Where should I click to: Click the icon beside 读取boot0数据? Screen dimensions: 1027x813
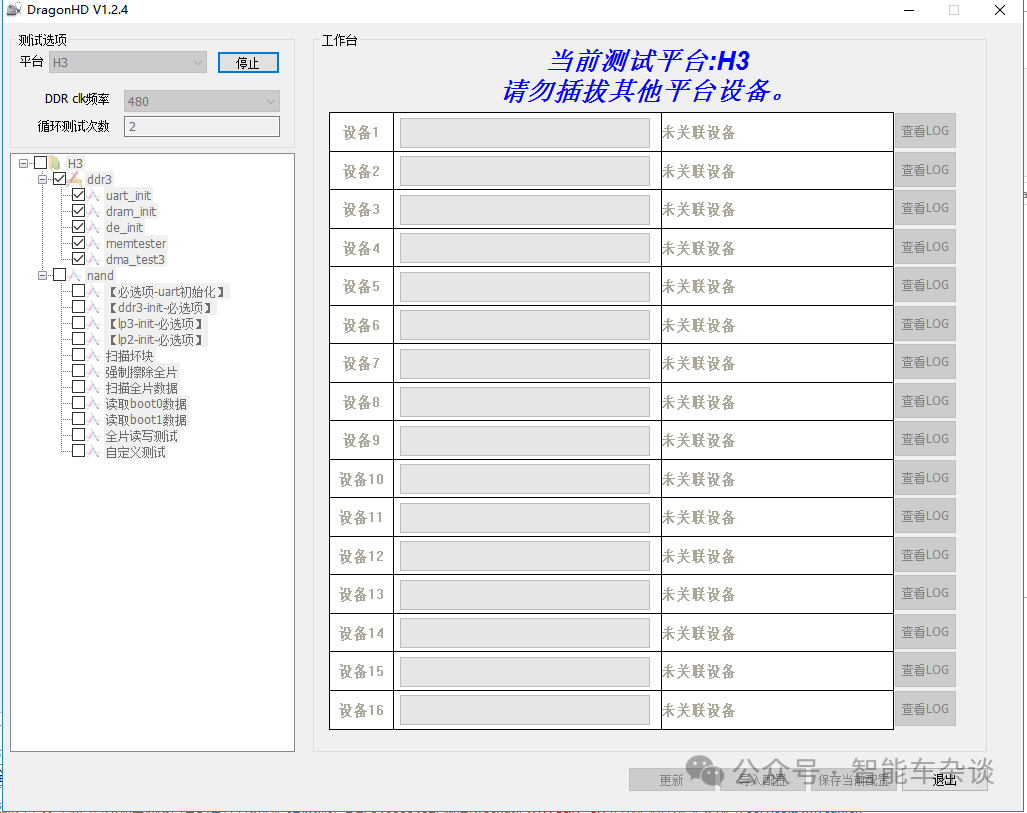tap(94, 404)
